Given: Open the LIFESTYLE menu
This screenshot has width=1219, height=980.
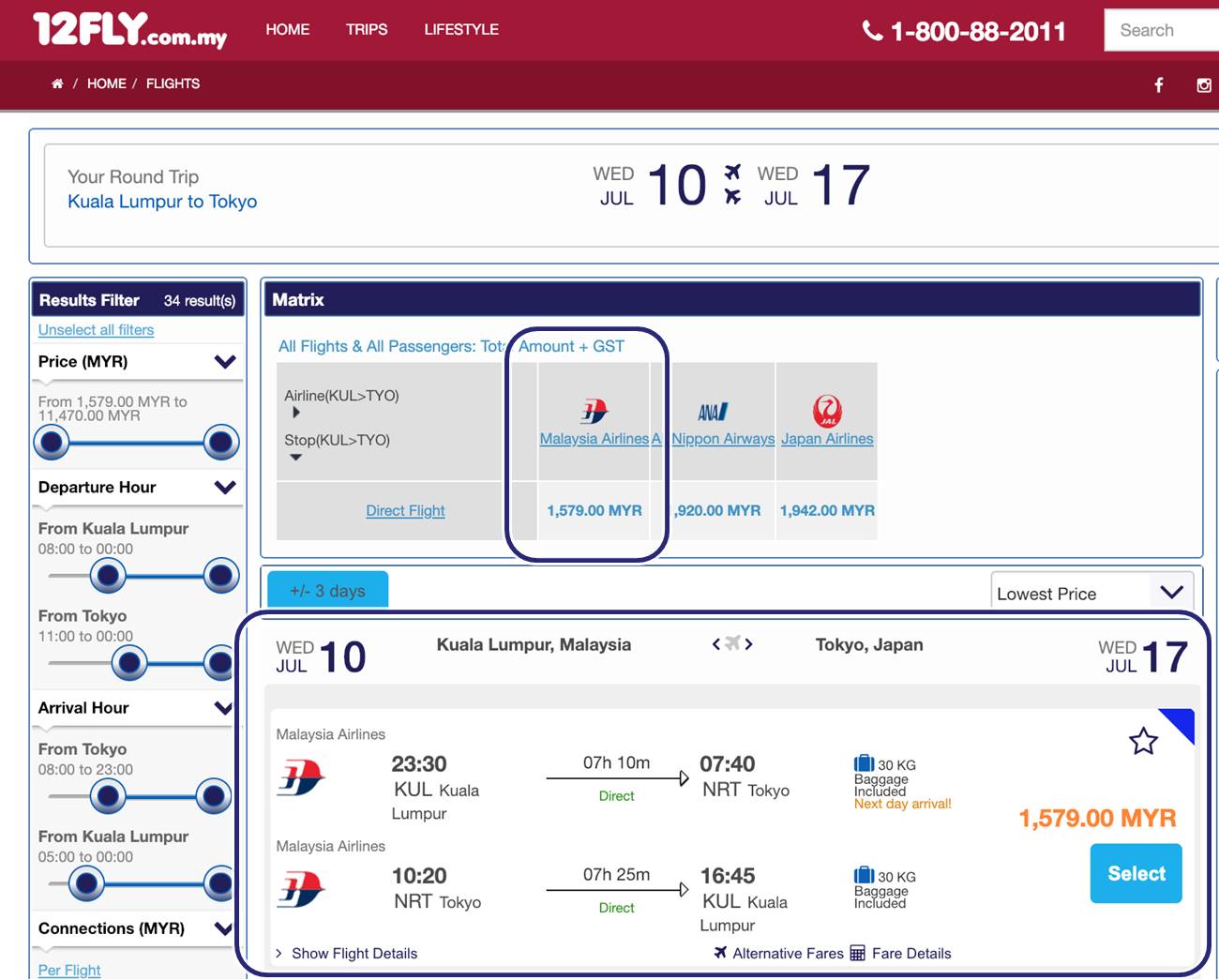Looking at the screenshot, I should 461,30.
